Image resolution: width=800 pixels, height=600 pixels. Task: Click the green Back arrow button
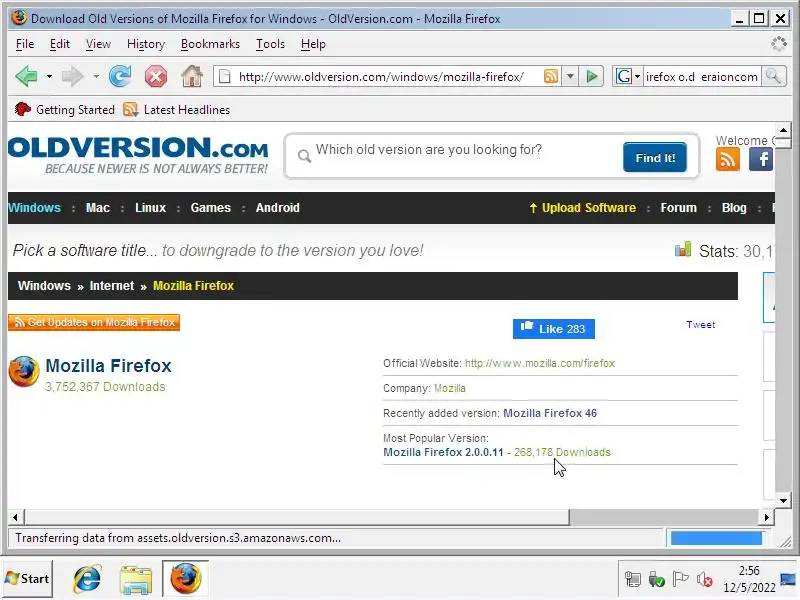(26, 77)
